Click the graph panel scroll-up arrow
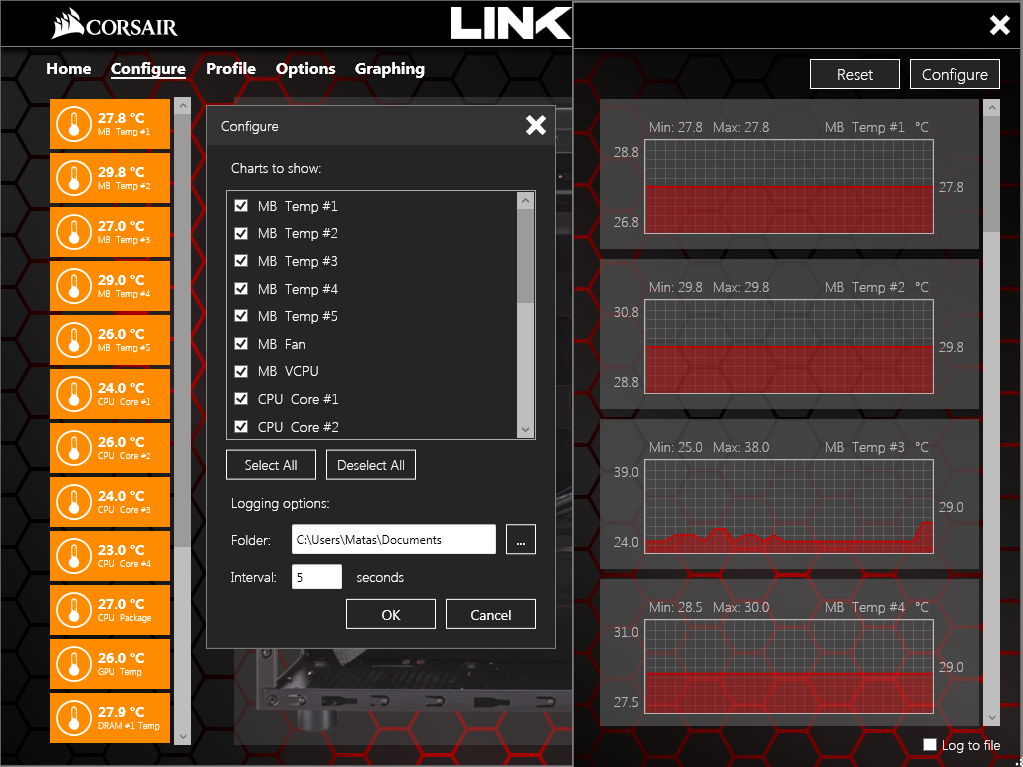The height and width of the screenshot is (767, 1023). [991, 108]
